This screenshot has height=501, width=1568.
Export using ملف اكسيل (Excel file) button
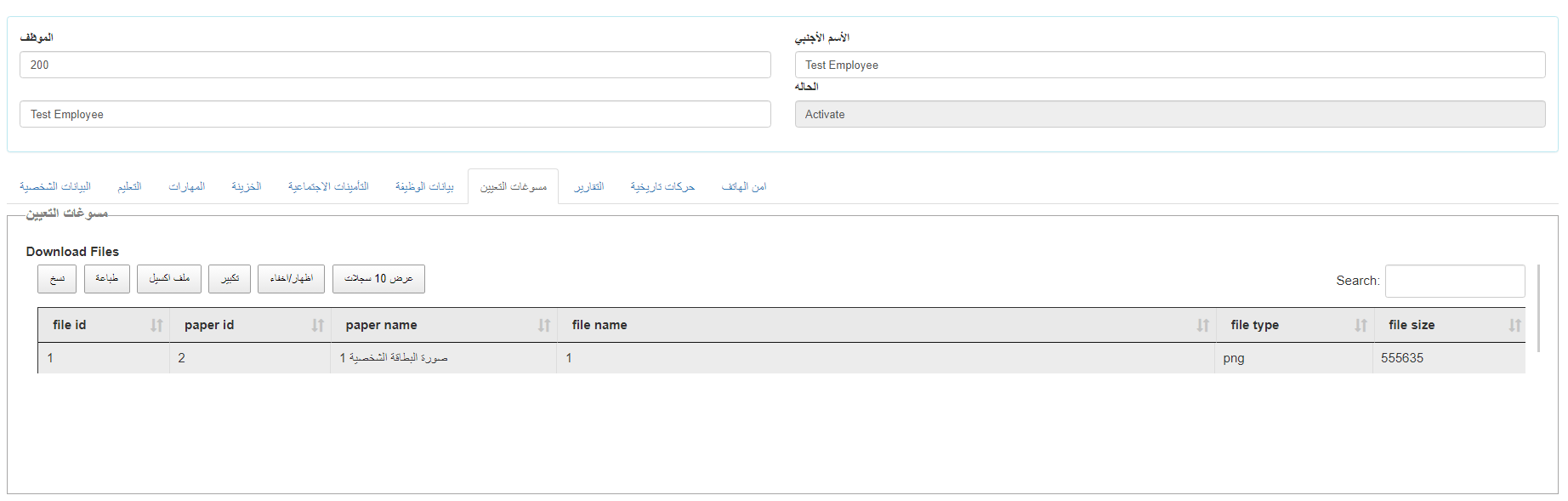tap(169, 279)
